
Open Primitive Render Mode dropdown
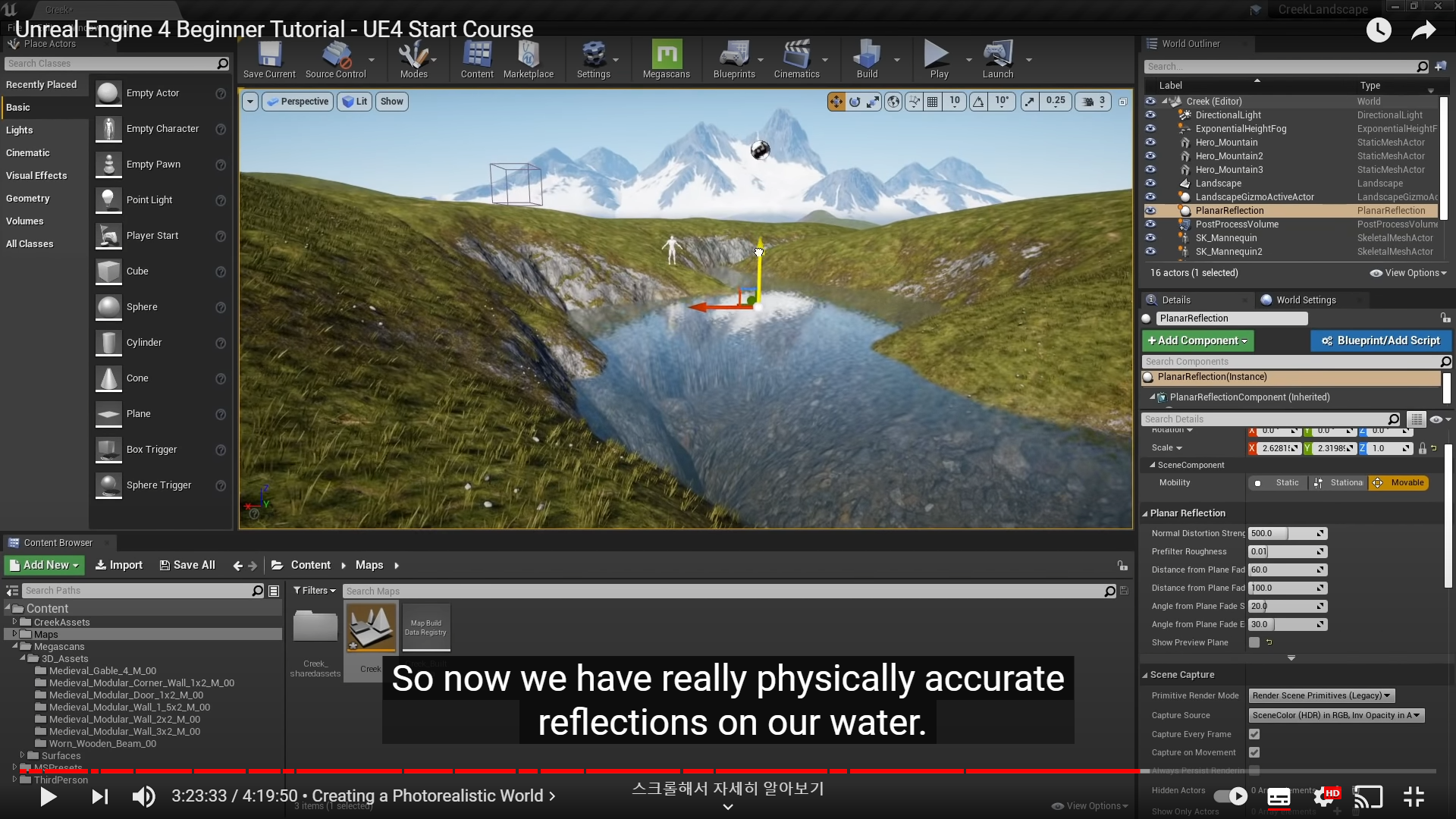click(1321, 695)
